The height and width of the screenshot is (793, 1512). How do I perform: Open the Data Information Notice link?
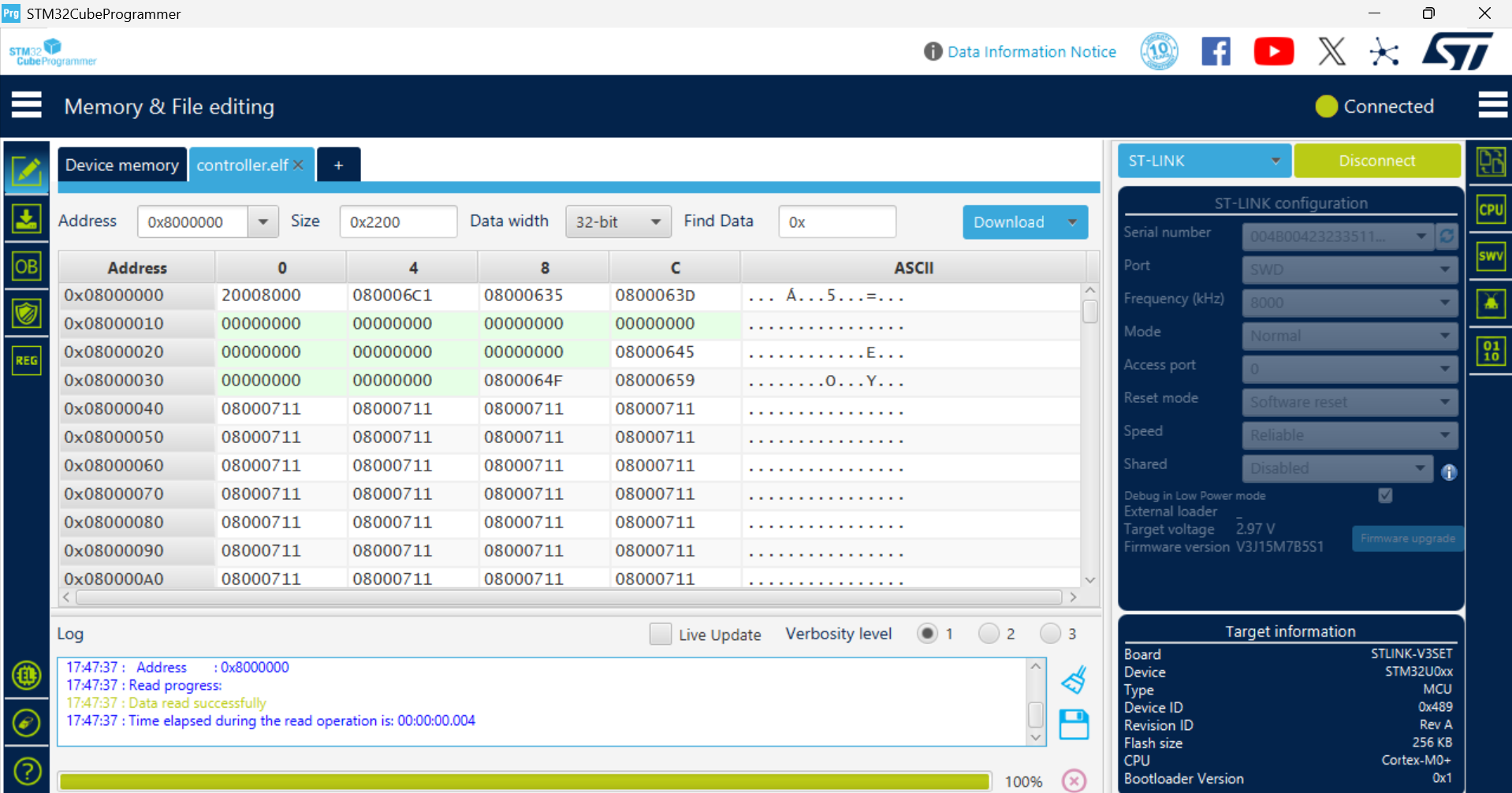click(x=1031, y=52)
